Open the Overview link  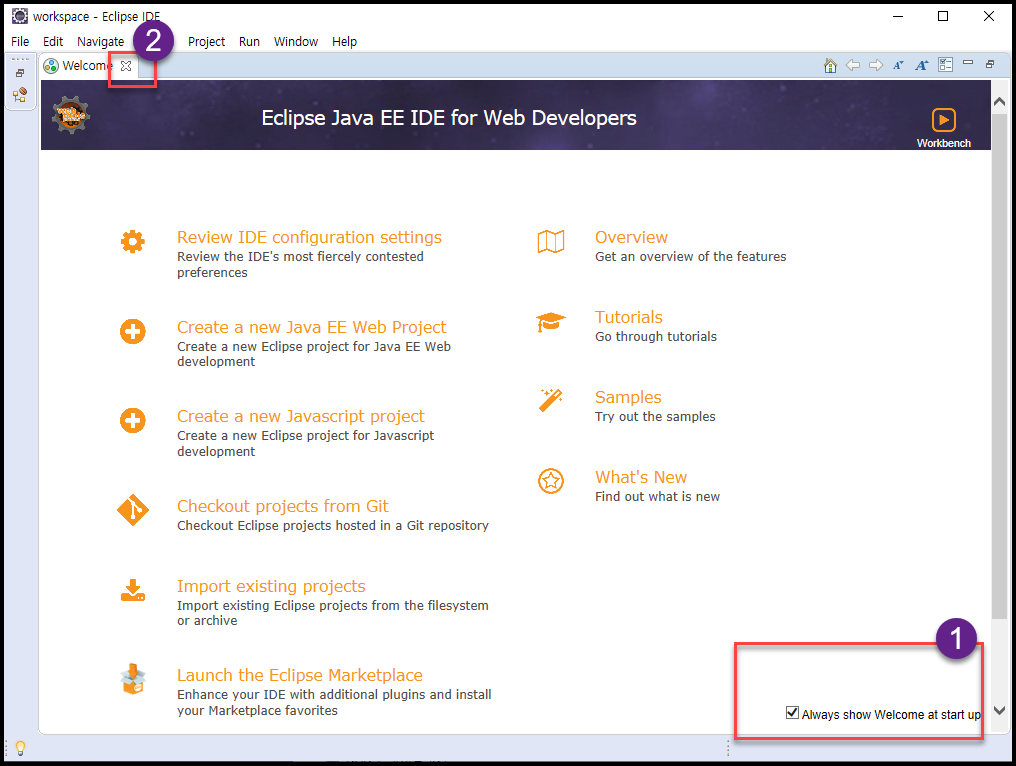click(631, 237)
